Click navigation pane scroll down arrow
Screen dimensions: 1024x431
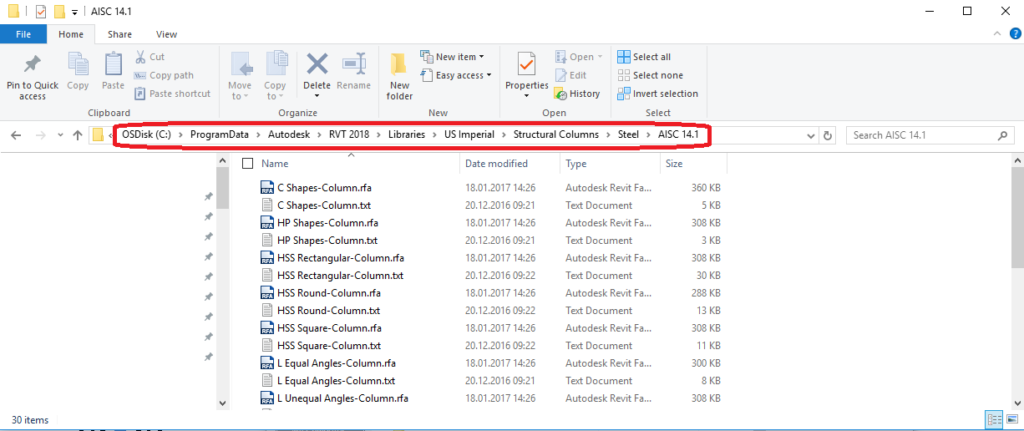(x=222, y=404)
